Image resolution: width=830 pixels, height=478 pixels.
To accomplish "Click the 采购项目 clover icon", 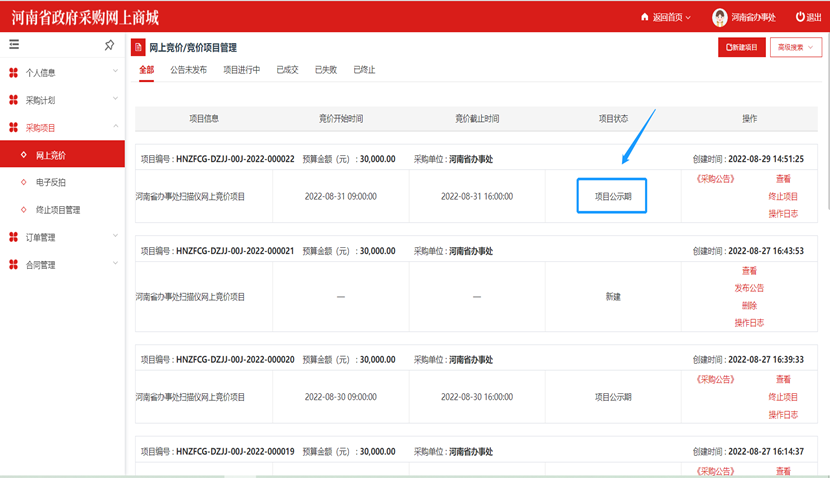I will click(13, 128).
